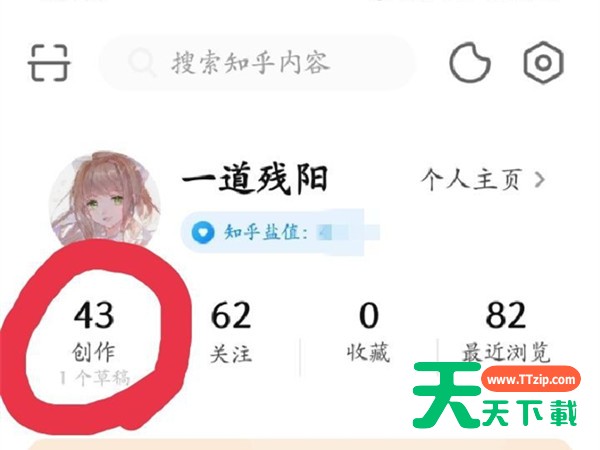The image size is (600, 450).
Task: Click the search magnifier icon
Action: [x=142, y=63]
